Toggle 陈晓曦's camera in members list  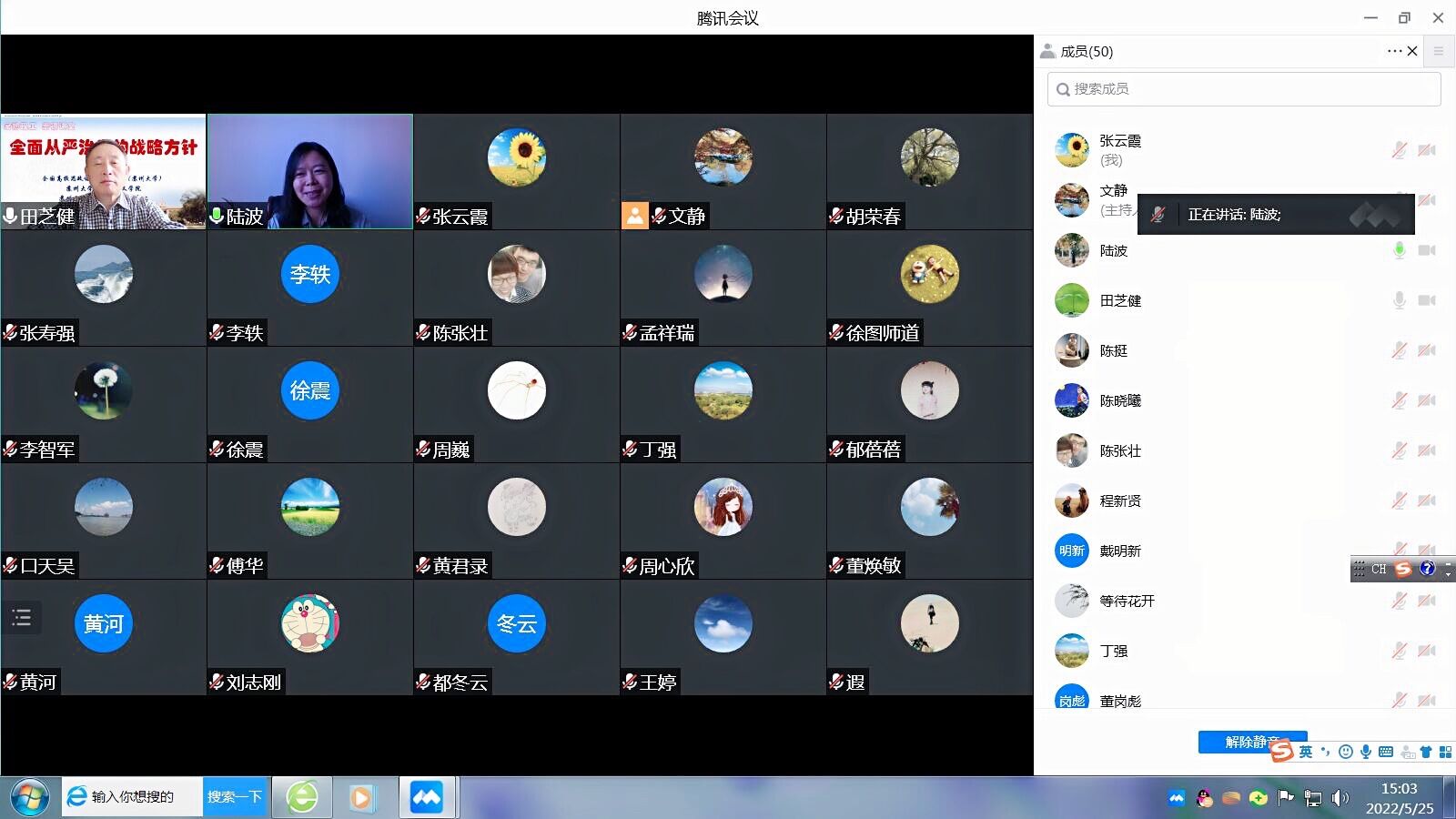tap(1427, 400)
